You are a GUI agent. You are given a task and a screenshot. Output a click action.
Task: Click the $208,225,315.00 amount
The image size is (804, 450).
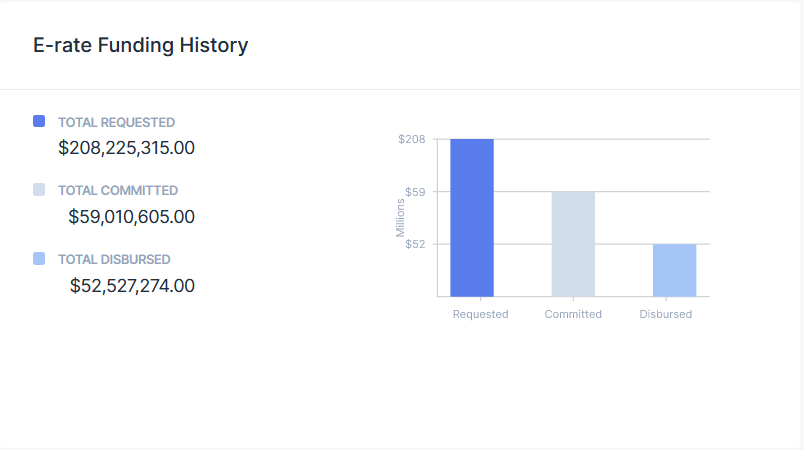tap(126, 148)
